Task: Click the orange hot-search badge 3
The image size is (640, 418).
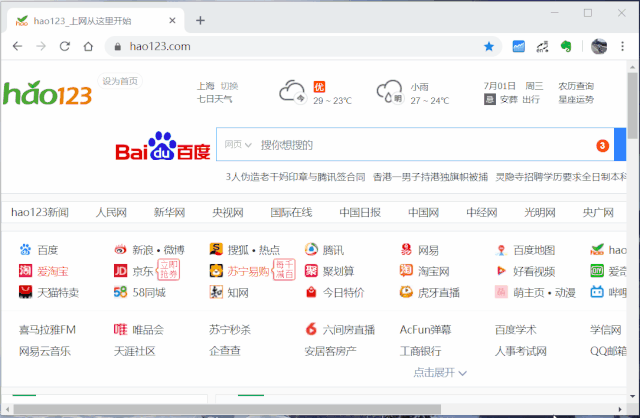Action: (602, 146)
